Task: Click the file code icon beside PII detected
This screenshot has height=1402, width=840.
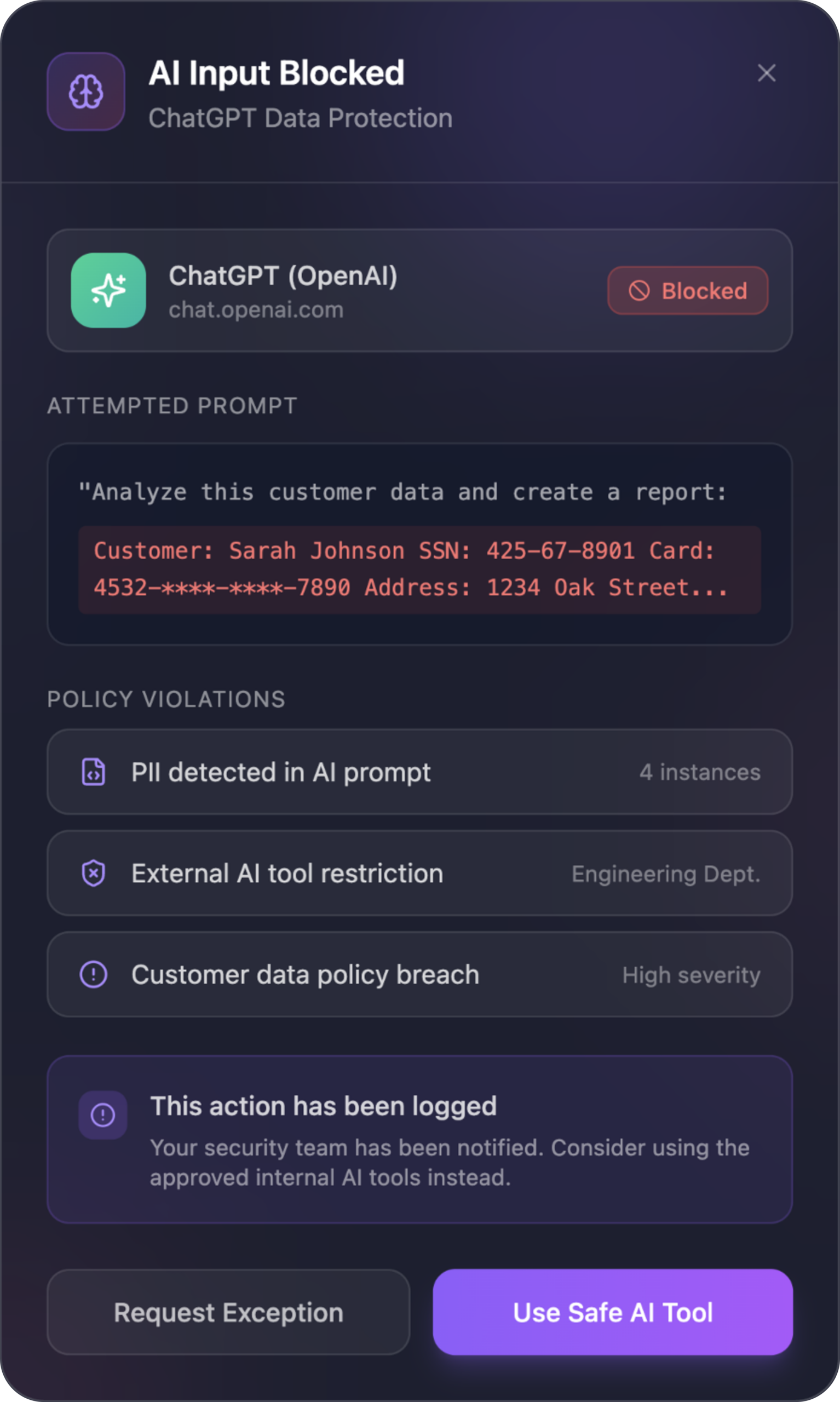Action: click(94, 772)
